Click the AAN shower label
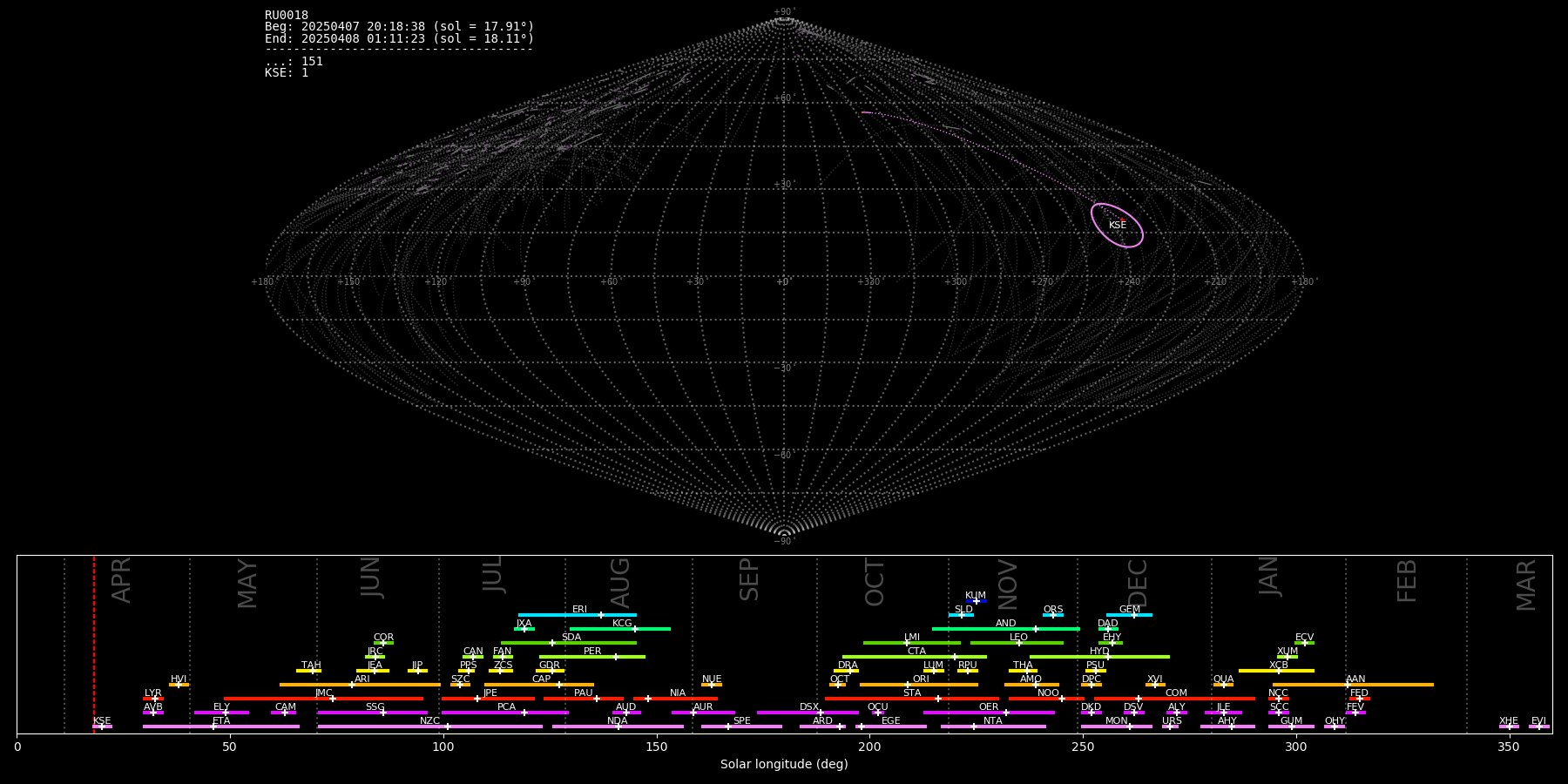 click(x=1355, y=679)
